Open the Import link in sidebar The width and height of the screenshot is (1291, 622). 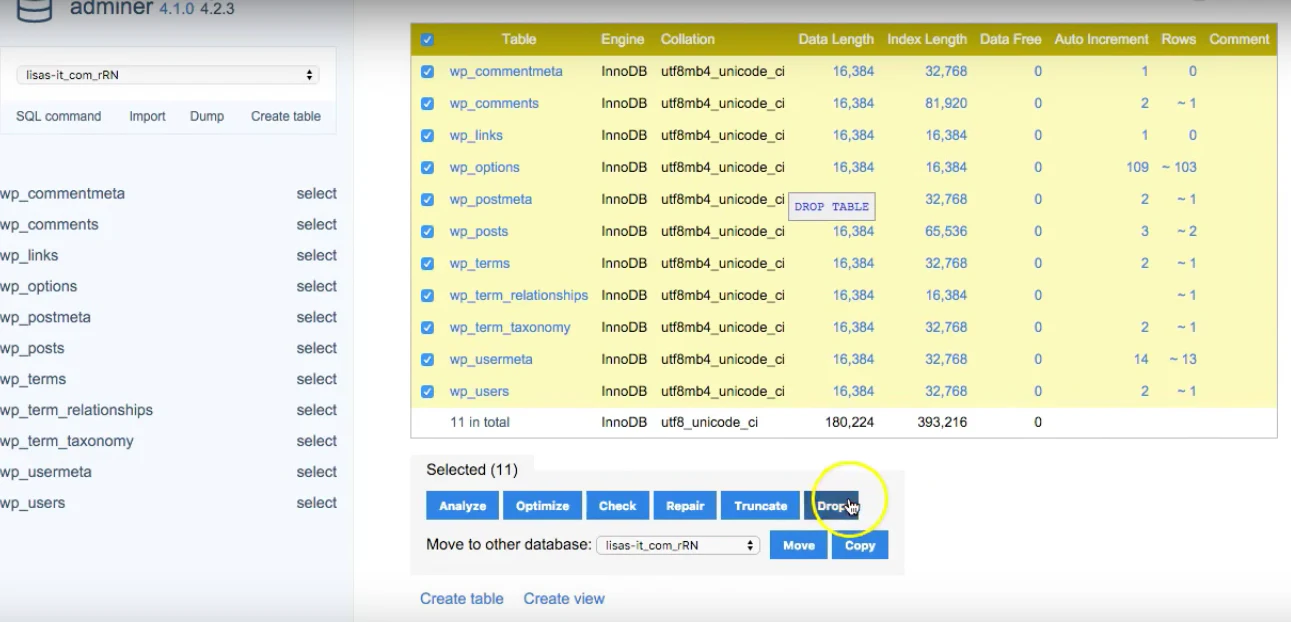coord(147,116)
